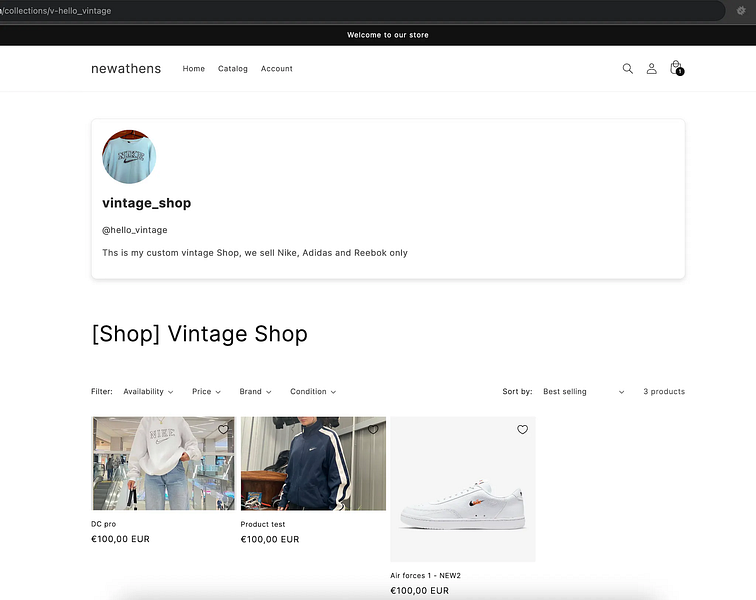Click the Product test jacket thumbnail
The width and height of the screenshot is (756, 600).
coord(313,464)
